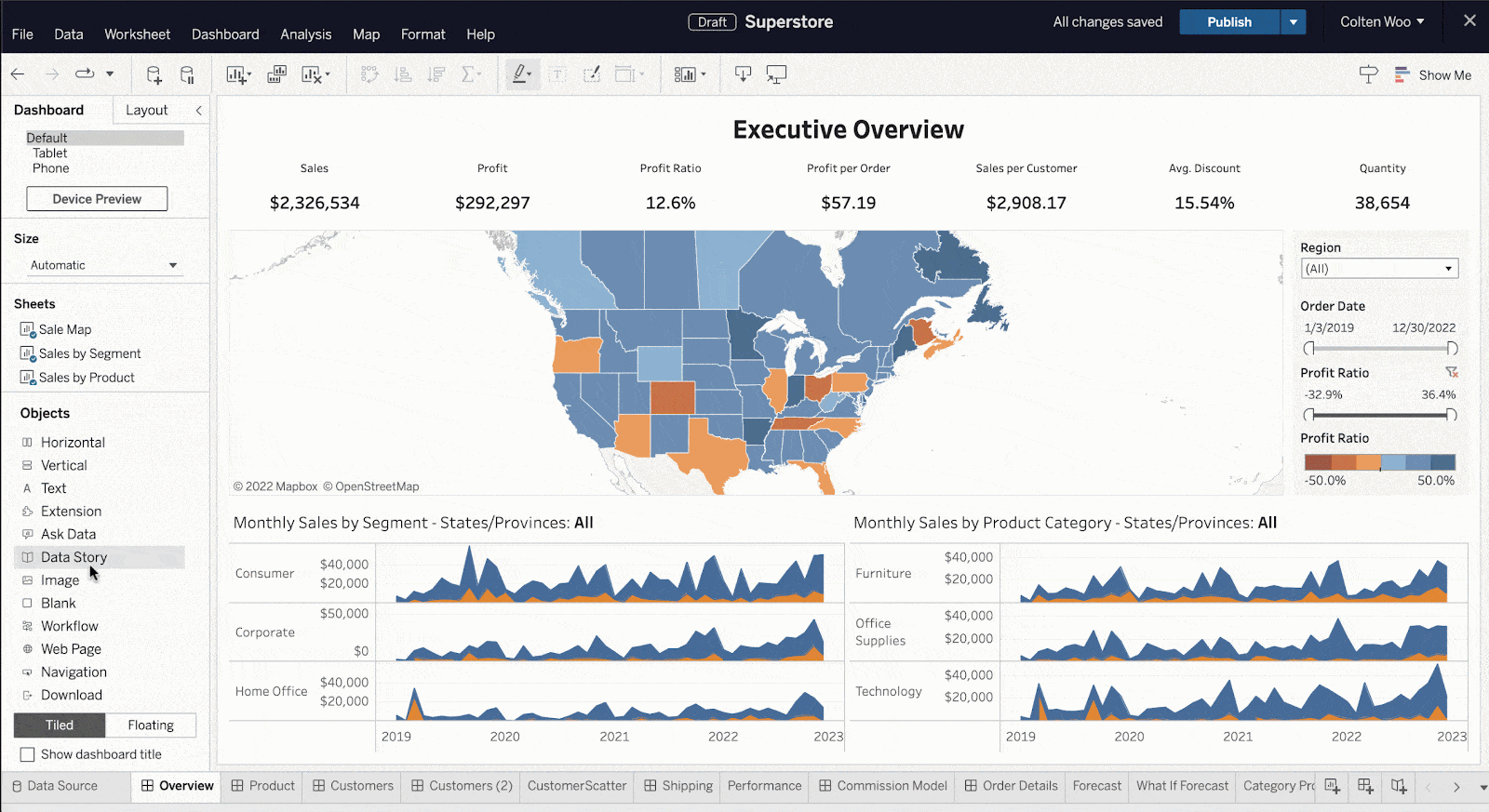
Task: Open the Data Source tab
Action: [54, 786]
